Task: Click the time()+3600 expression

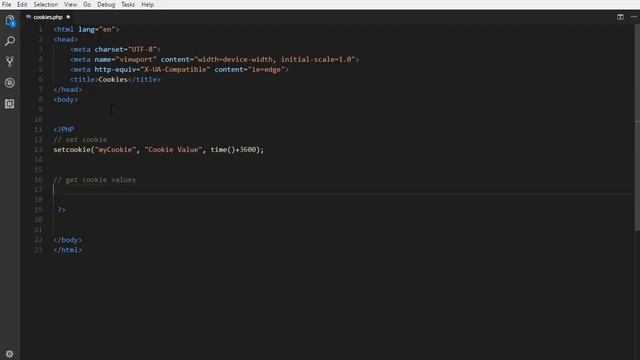Action: pyautogui.click(x=233, y=149)
